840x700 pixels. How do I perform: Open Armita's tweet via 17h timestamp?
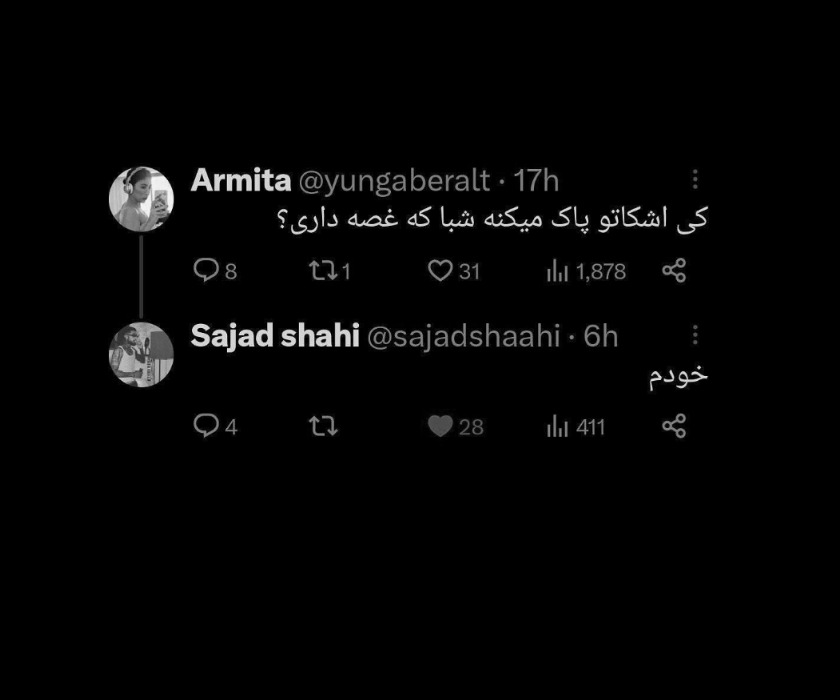536,181
